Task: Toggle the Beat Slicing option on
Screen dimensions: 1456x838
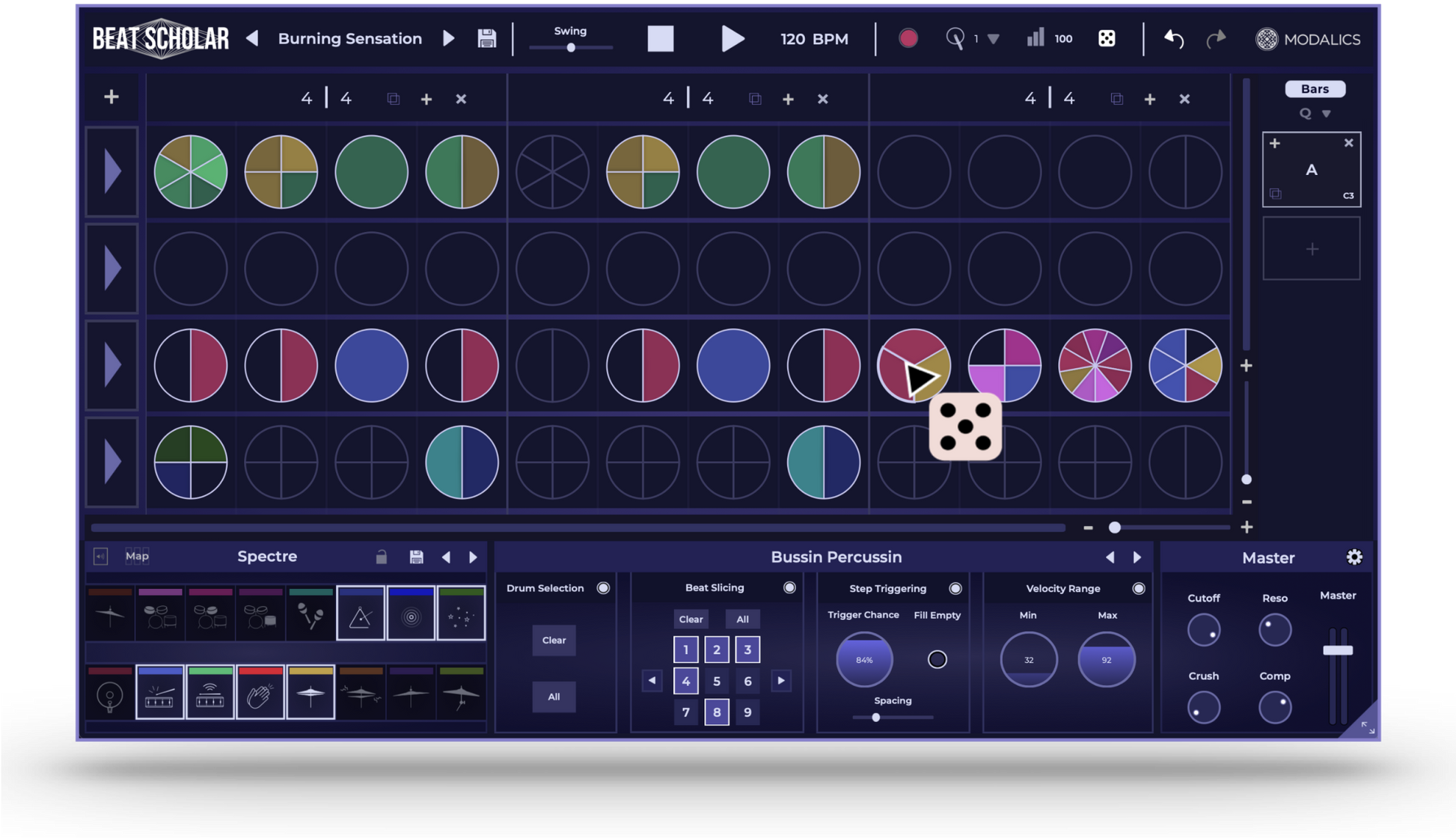Action: [x=789, y=588]
